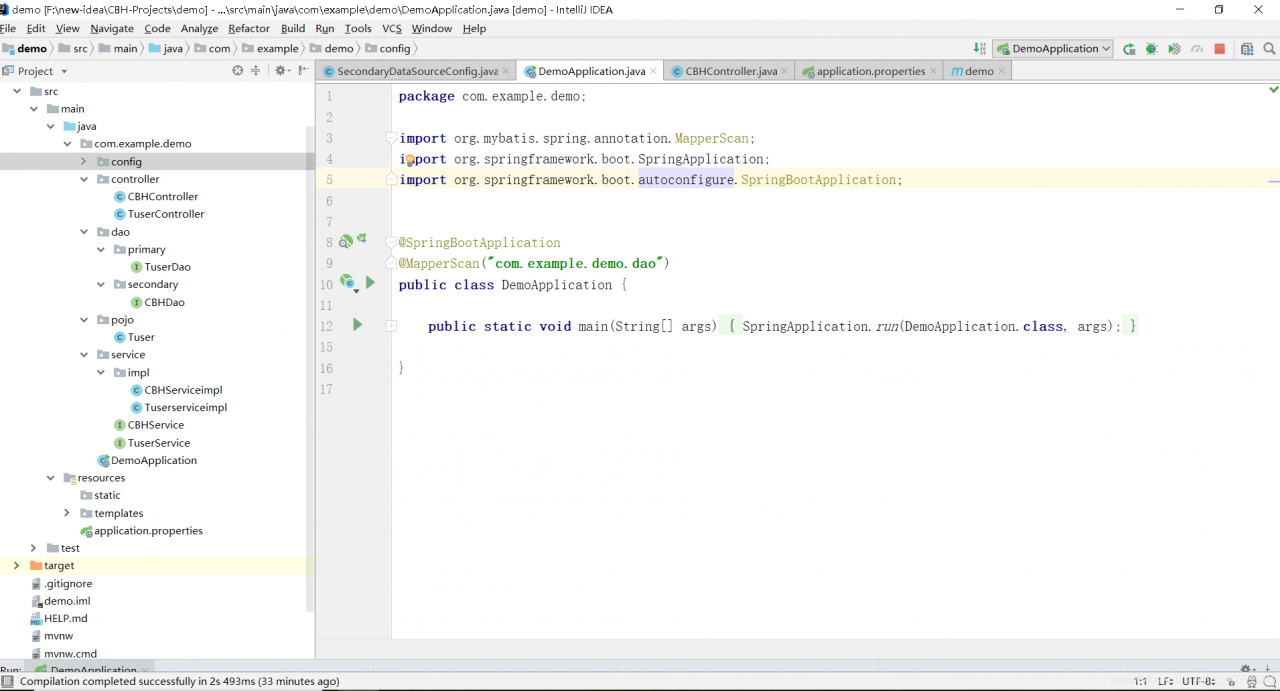Viewport: 1280px width, 691px height.
Task: Stop the running application red square
Action: click(x=1219, y=48)
